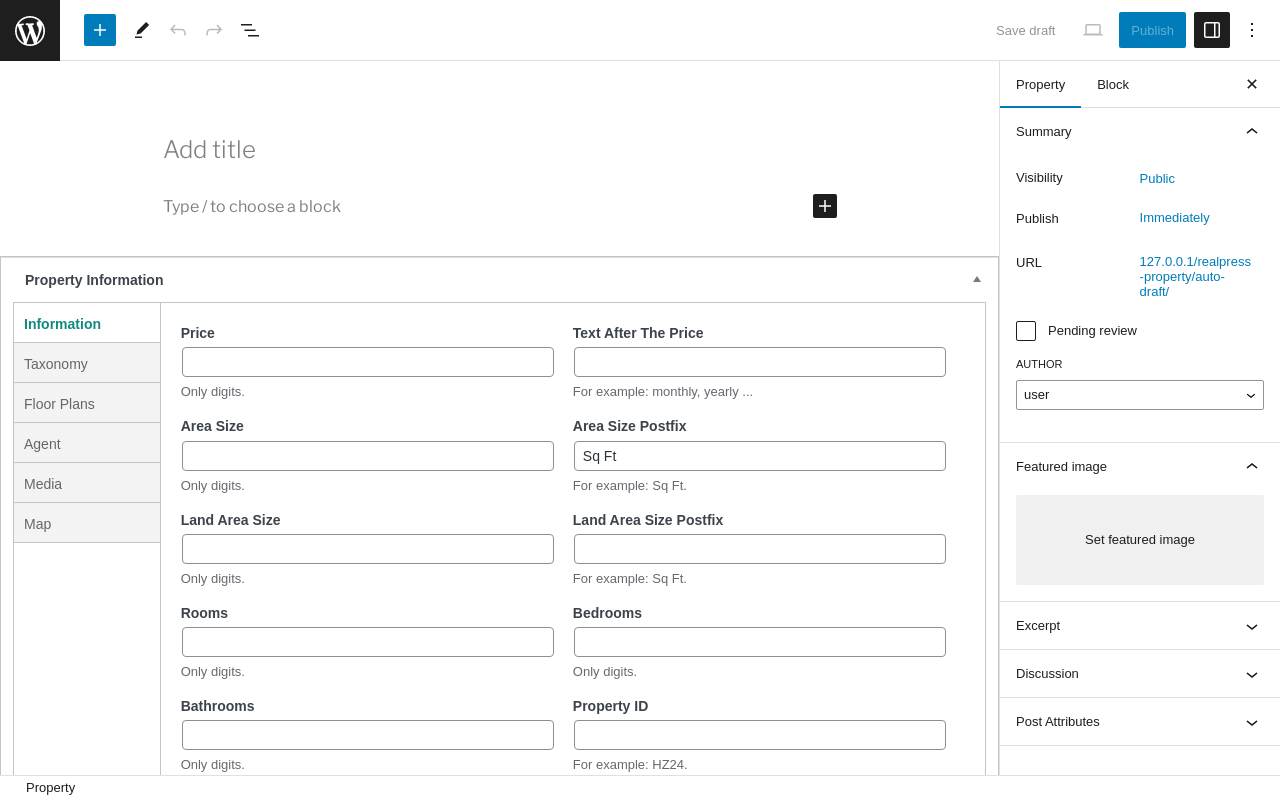
Task: Click the Bedrooms input field
Action: coord(760,642)
